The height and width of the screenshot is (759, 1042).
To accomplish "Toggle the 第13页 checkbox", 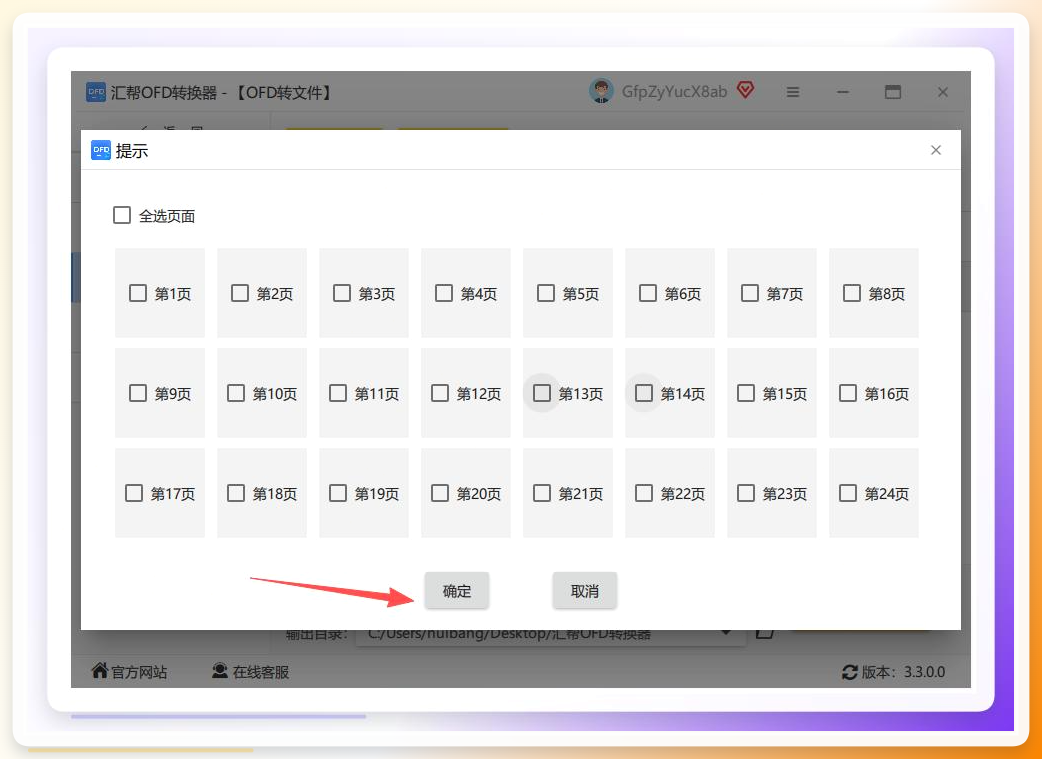I will 542,393.
